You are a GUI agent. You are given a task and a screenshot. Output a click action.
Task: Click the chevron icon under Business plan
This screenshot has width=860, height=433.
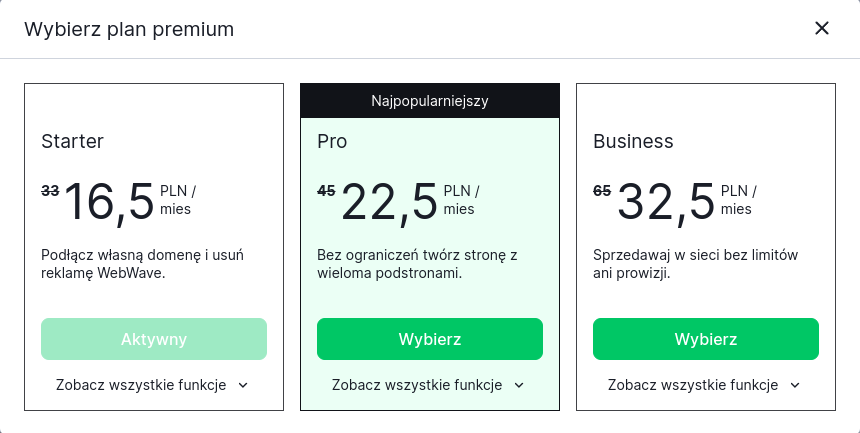pyautogui.click(x=795, y=385)
